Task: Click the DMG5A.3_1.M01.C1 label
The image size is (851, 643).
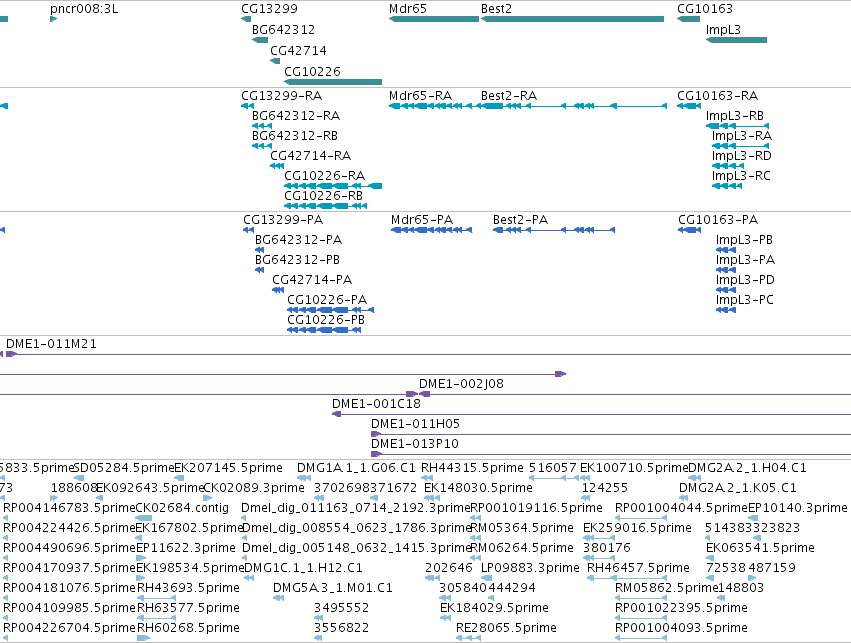Action: point(333,588)
